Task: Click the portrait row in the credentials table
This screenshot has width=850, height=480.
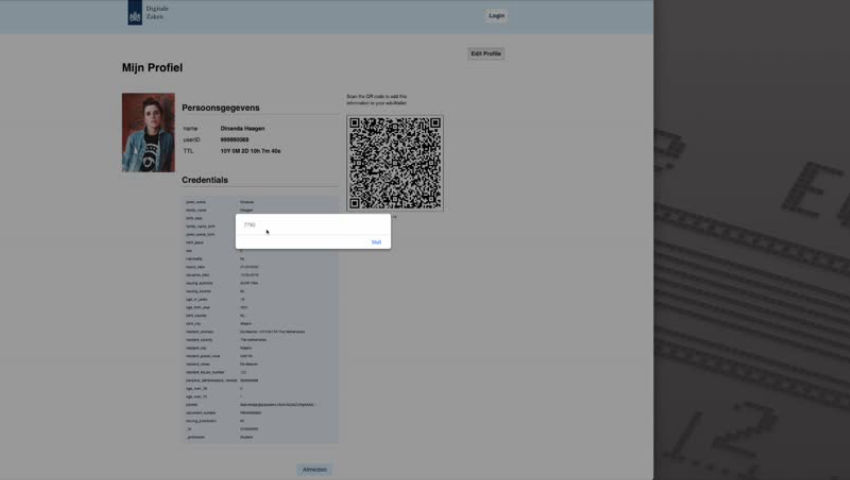Action: (260, 405)
